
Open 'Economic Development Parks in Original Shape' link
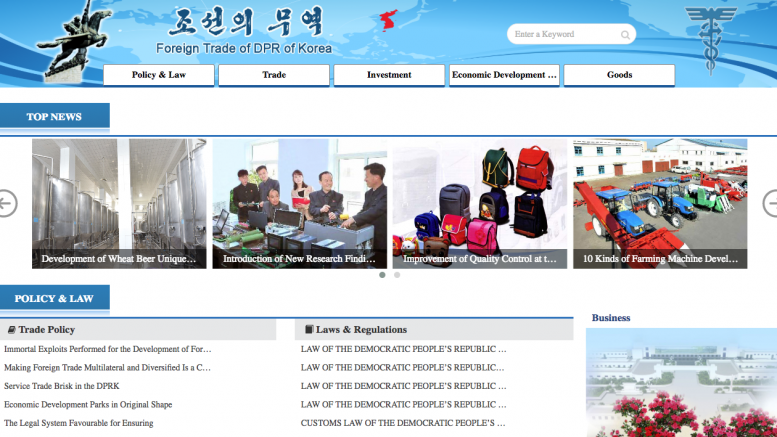pyautogui.click(x=88, y=404)
